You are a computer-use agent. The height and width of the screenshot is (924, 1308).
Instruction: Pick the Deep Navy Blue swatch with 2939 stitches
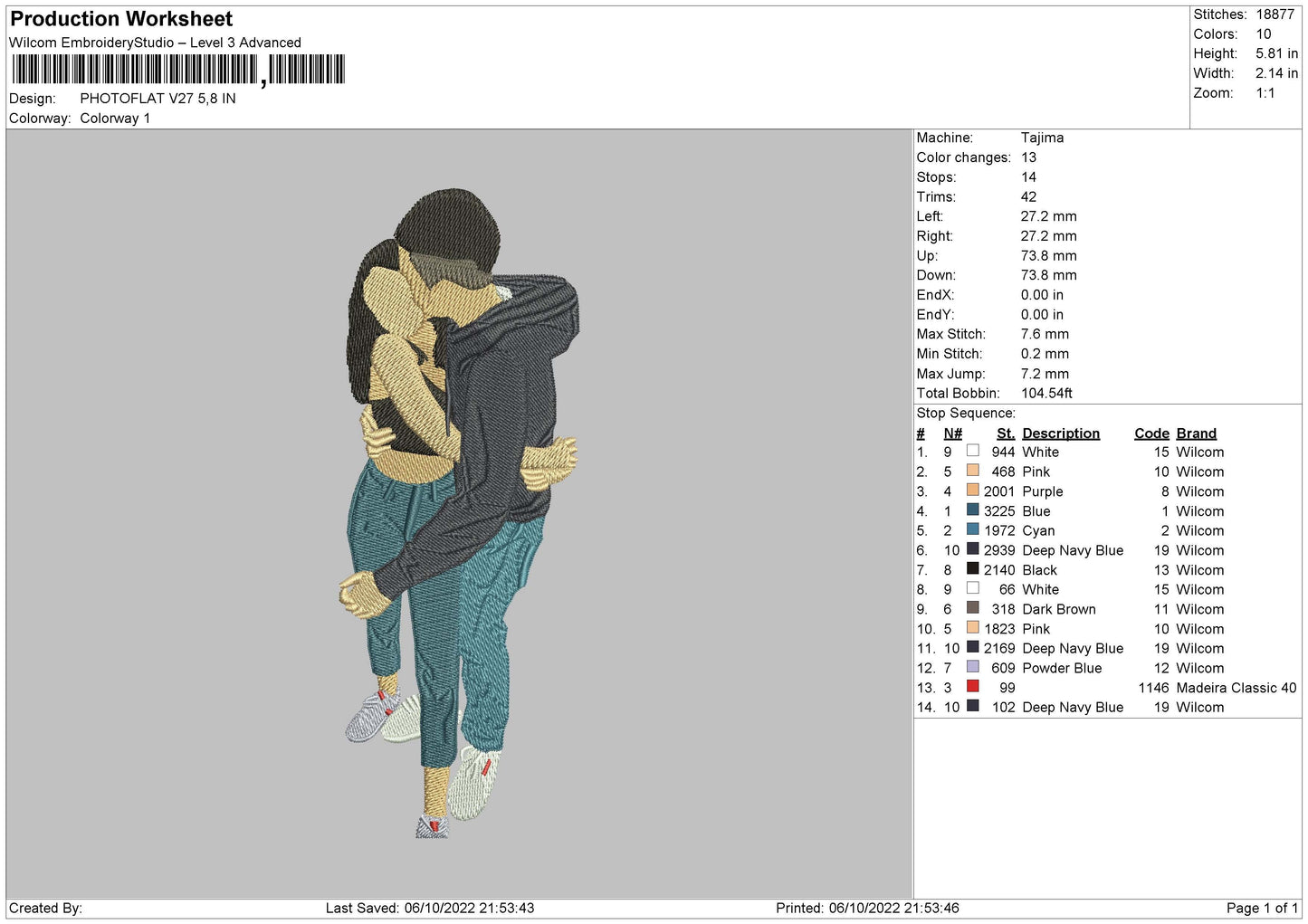click(x=972, y=549)
